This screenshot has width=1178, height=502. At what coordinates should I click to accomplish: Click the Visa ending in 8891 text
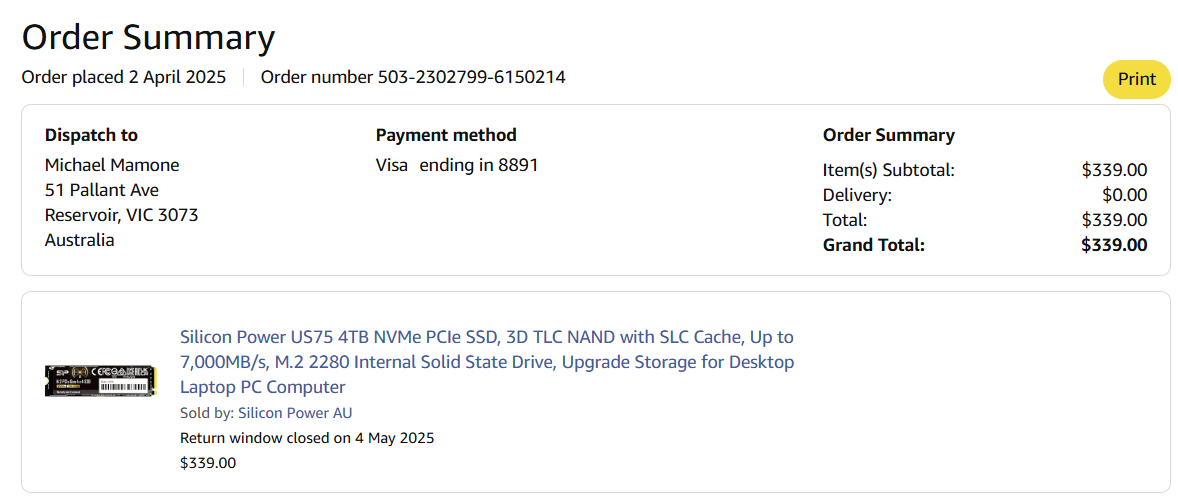pyautogui.click(x=457, y=165)
